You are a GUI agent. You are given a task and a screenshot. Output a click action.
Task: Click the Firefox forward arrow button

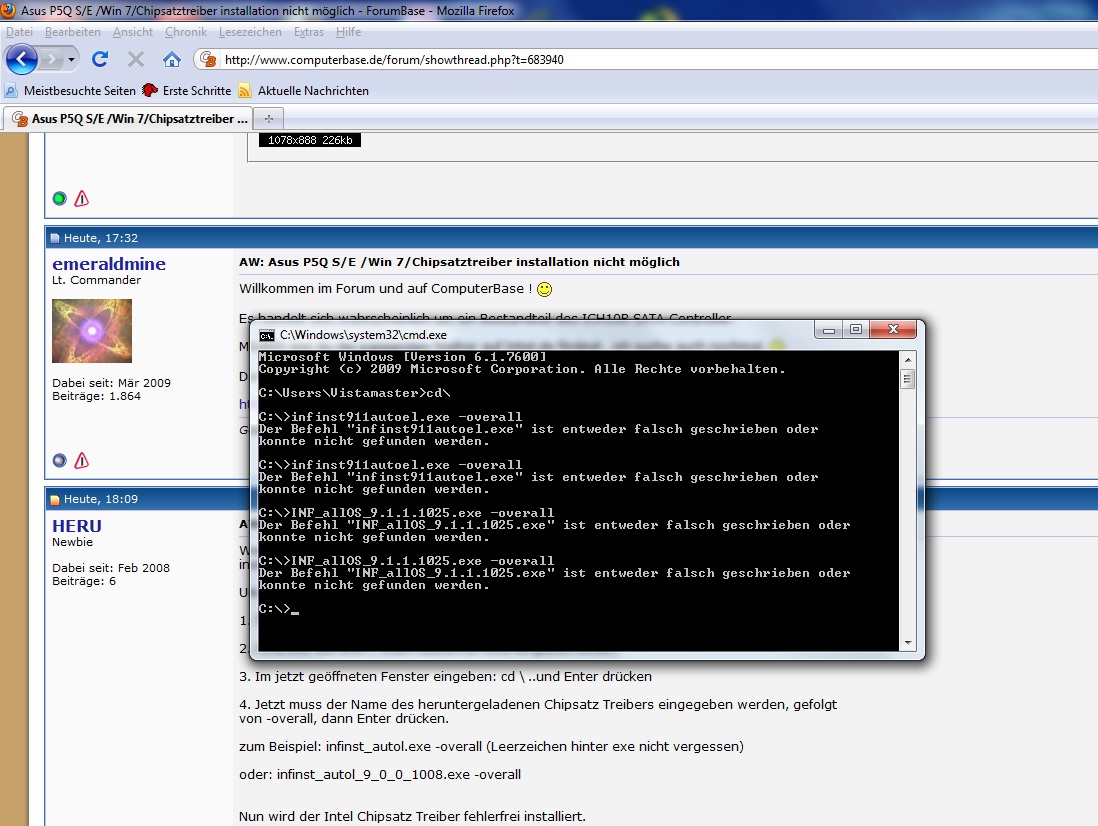[52, 60]
